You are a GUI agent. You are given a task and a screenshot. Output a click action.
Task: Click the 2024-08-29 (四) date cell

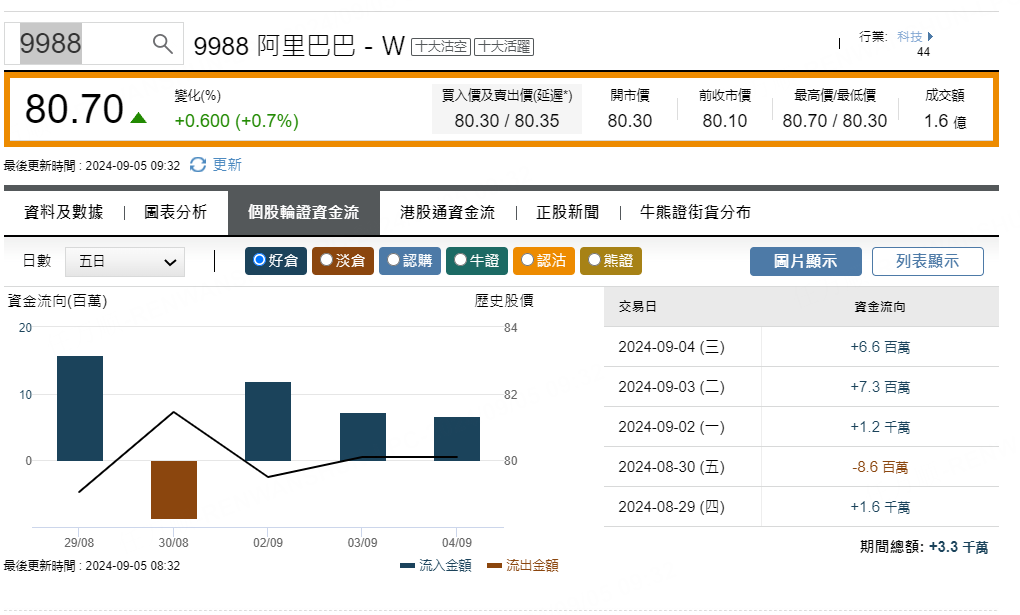[x=671, y=507]
